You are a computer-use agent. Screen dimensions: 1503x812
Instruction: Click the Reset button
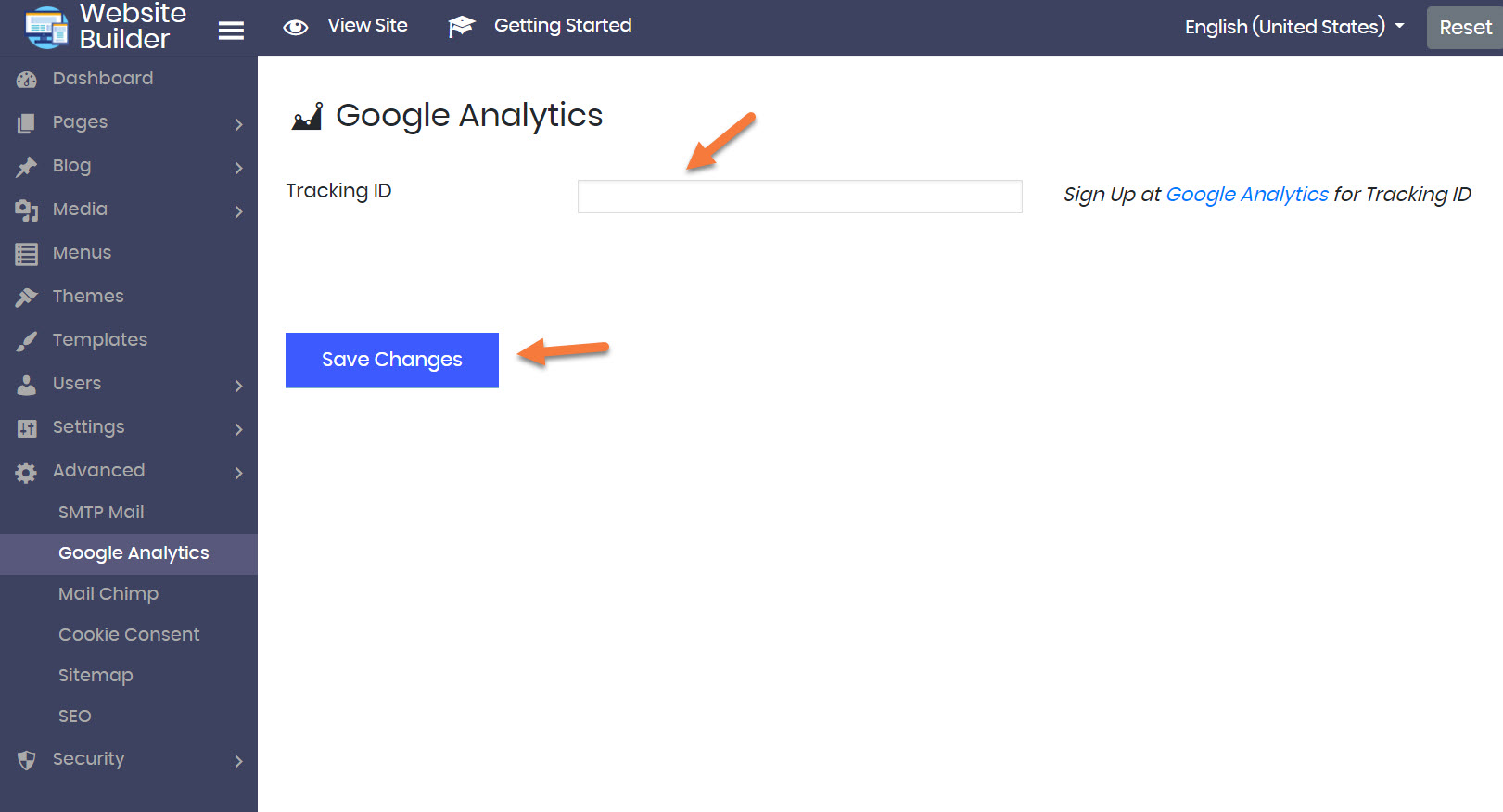point(1465,28)
